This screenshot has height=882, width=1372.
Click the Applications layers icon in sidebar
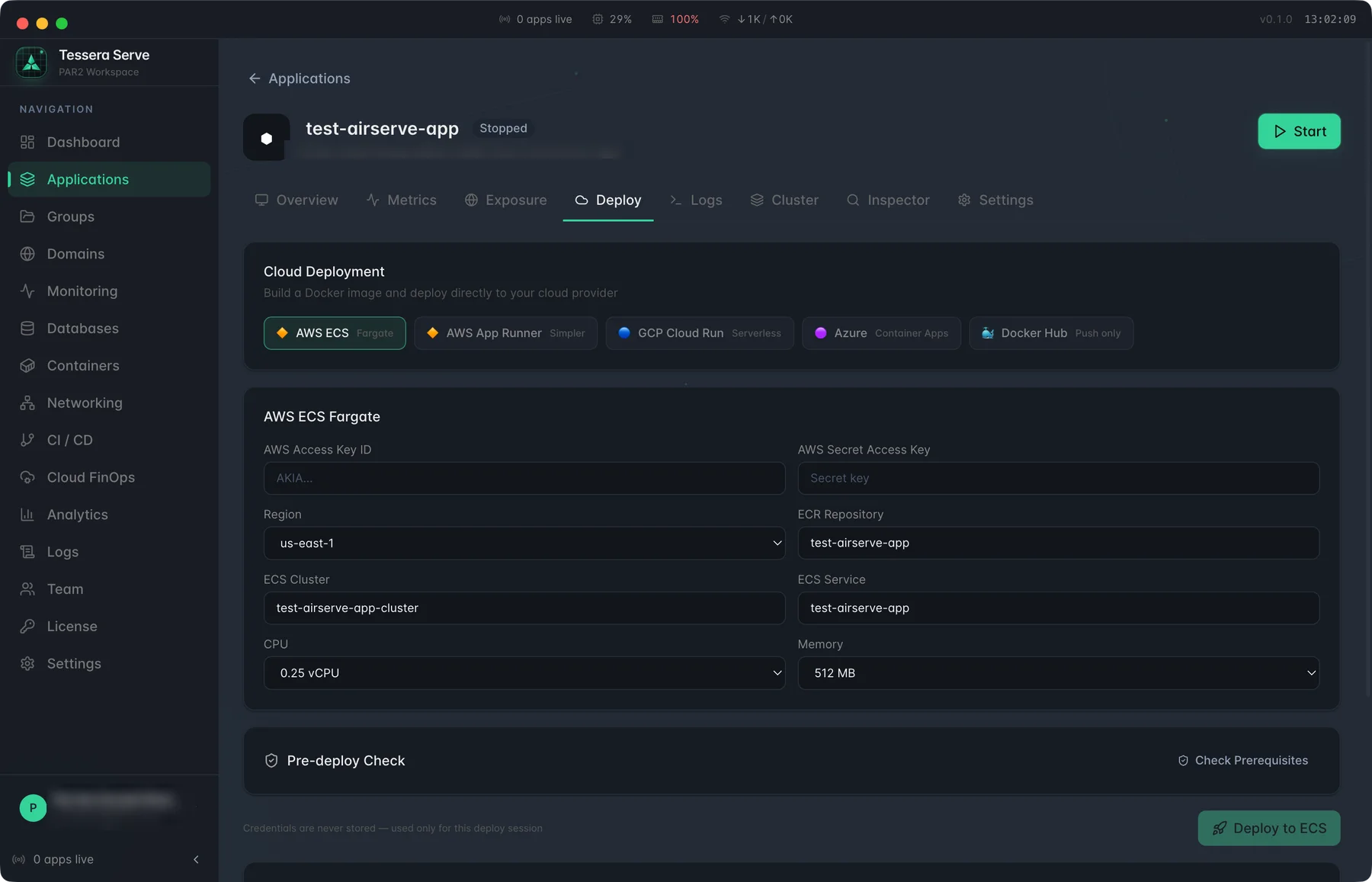(27, 179)
